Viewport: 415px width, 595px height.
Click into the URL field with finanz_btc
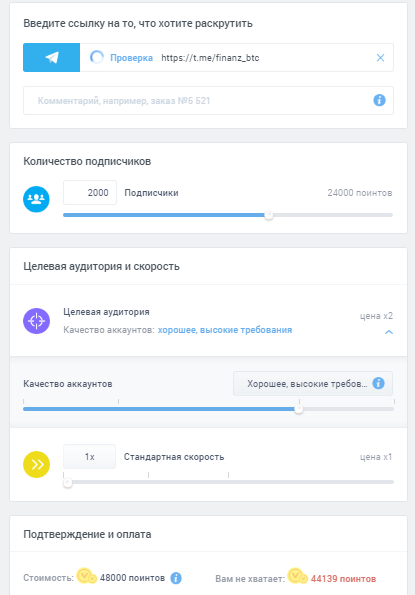tap(264, 58)
